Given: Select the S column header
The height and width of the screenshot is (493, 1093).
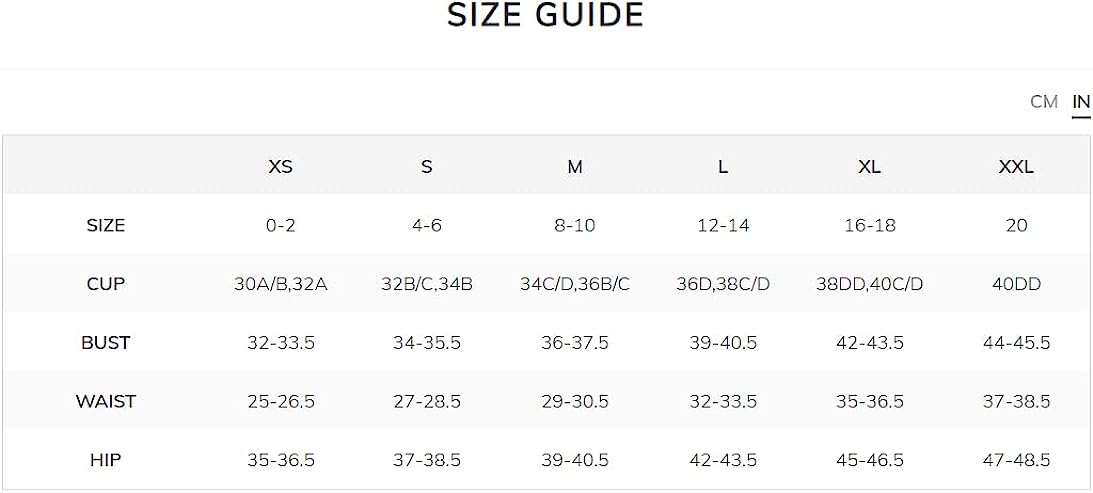Looking at the screenshot, I should 427,167.
